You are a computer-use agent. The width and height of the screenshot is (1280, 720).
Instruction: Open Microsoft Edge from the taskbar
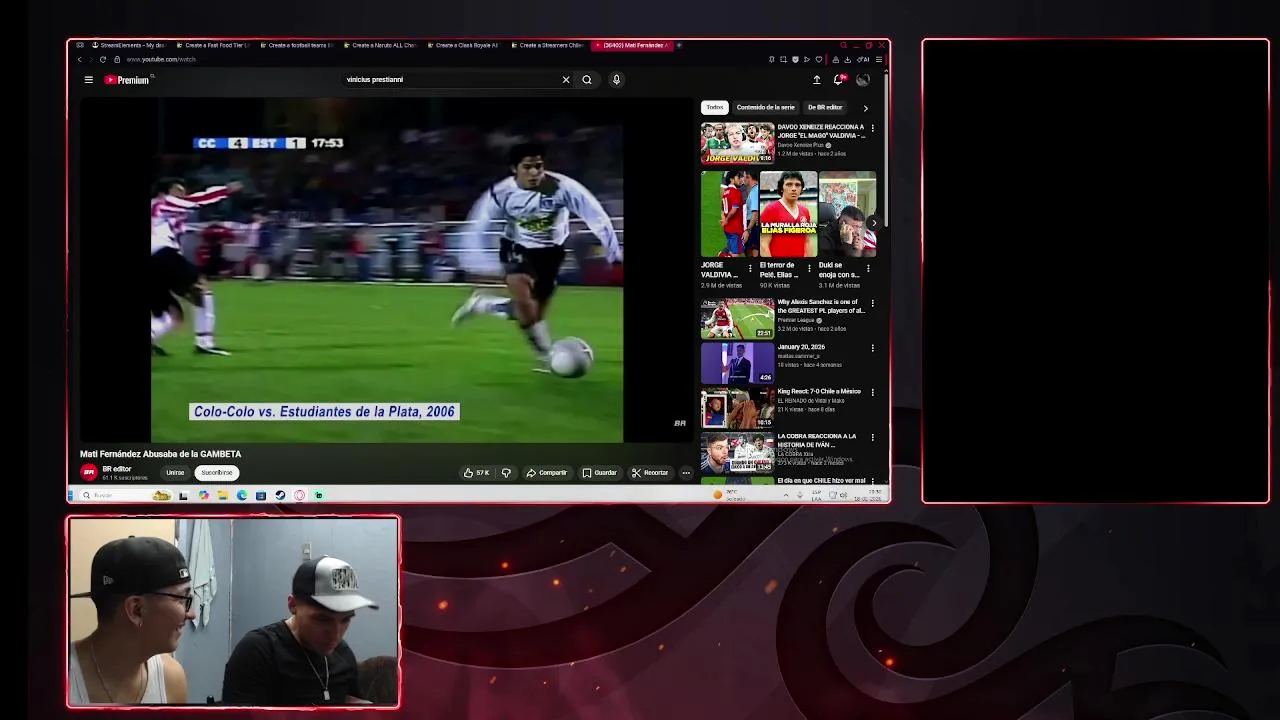click(242, 495)
